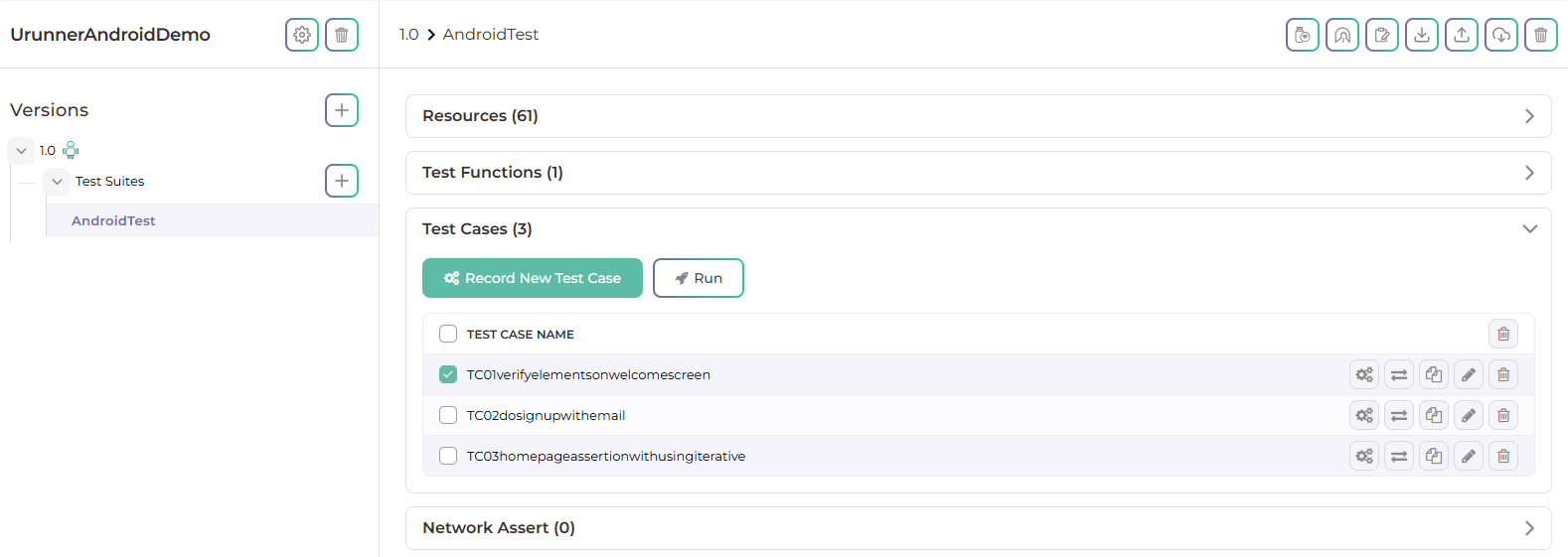The image size is (1568, 557).
Task: Uncheck the TC01verifyelementsonwelcomescreen checkbox
Action: tap(448, 374)
